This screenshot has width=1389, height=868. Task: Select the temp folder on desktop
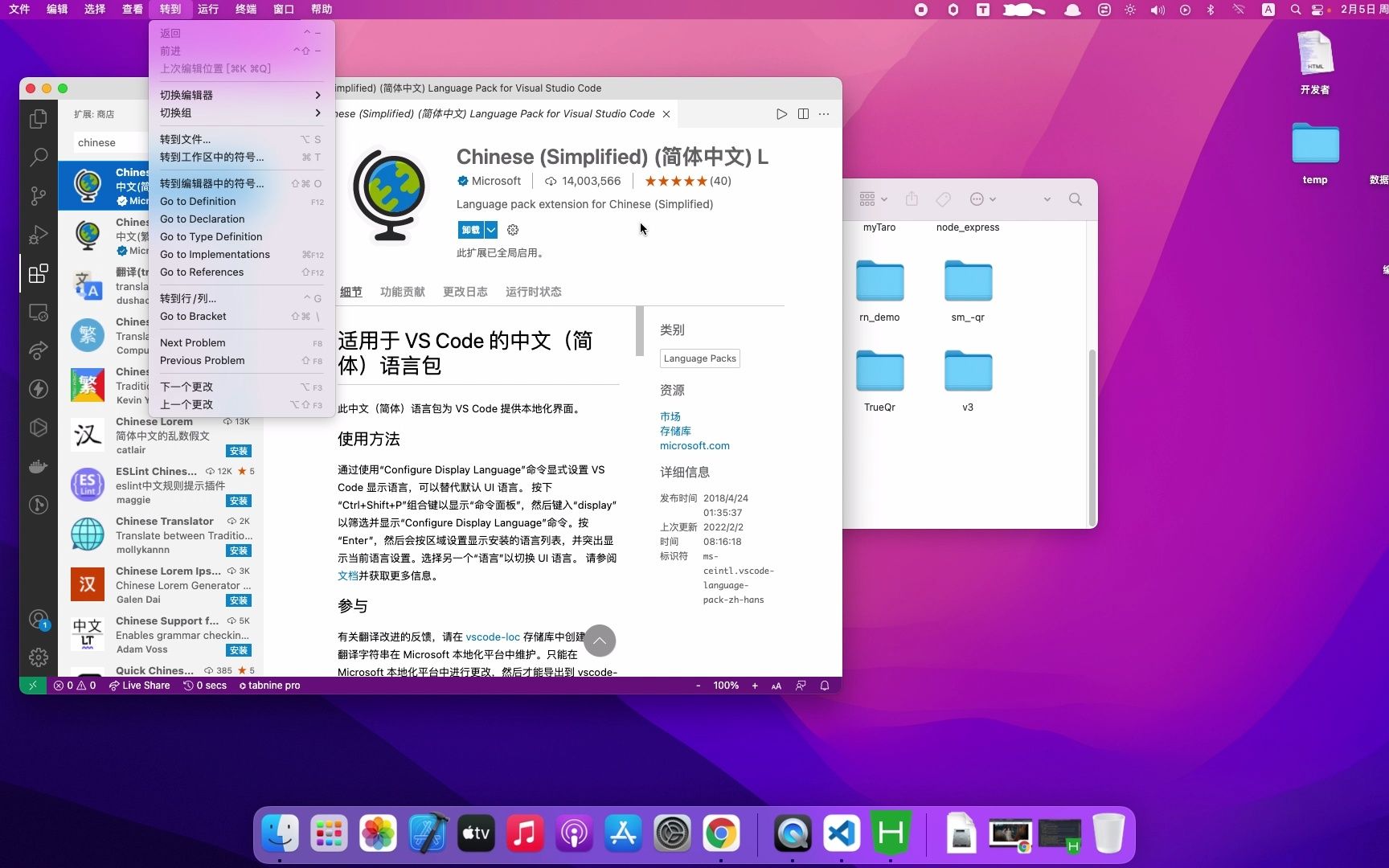click(x=1315, y=153)
